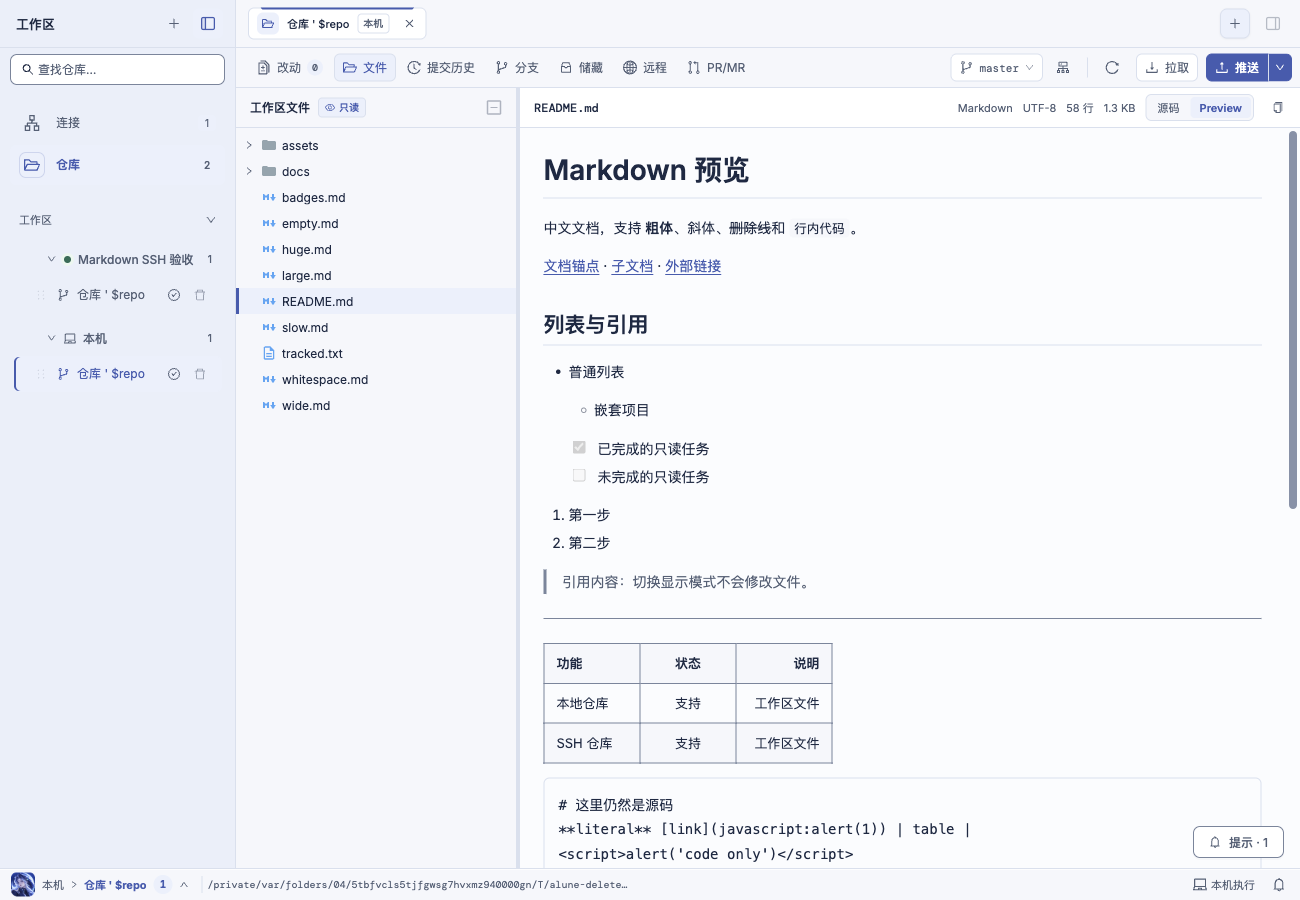Go to the 远程 tab
This screenshot has width=1300, height=900.
click(x=645, y=68)
